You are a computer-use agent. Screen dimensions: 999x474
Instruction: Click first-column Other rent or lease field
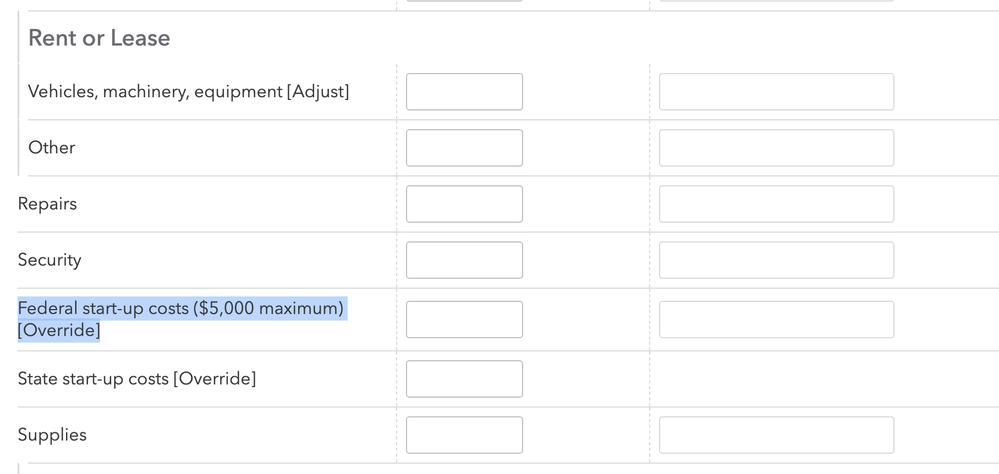(464, 148)
